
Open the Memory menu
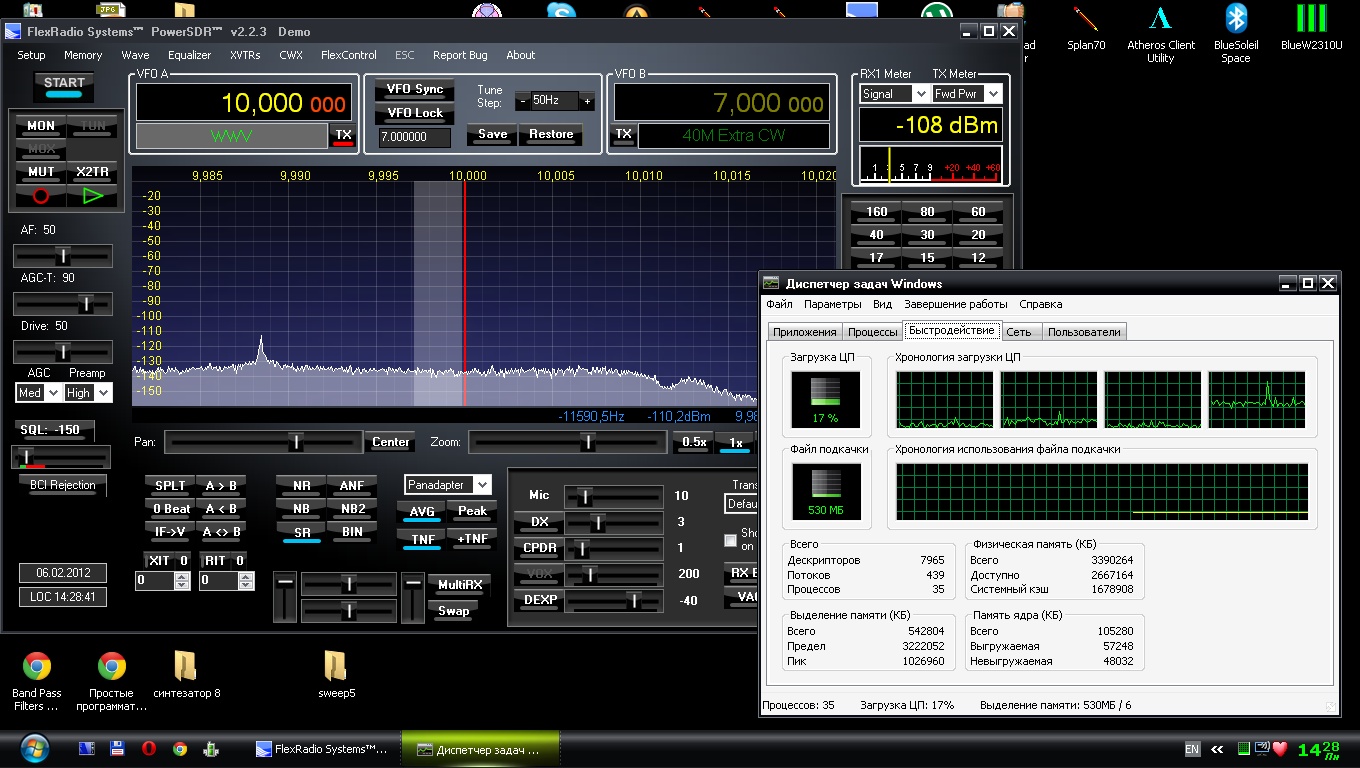click(x=83, y=55)
